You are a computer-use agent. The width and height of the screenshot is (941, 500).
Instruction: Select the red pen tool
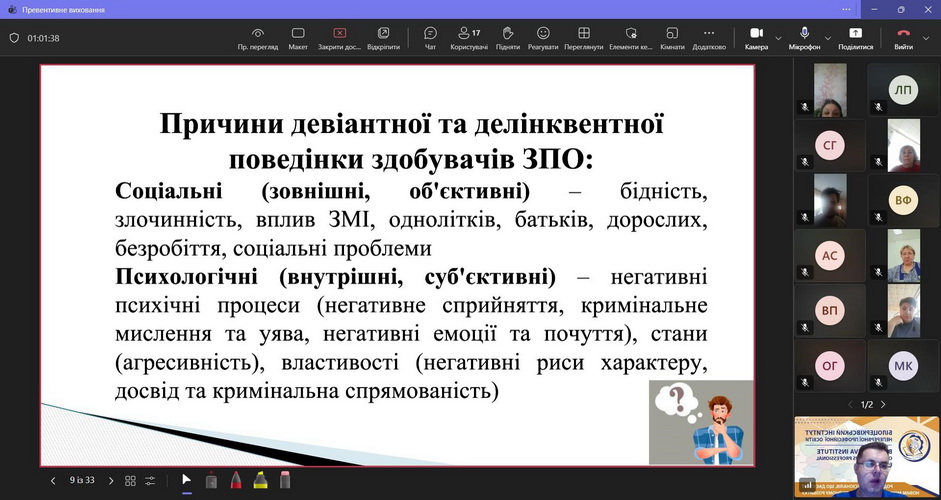(x=235, y=480)
